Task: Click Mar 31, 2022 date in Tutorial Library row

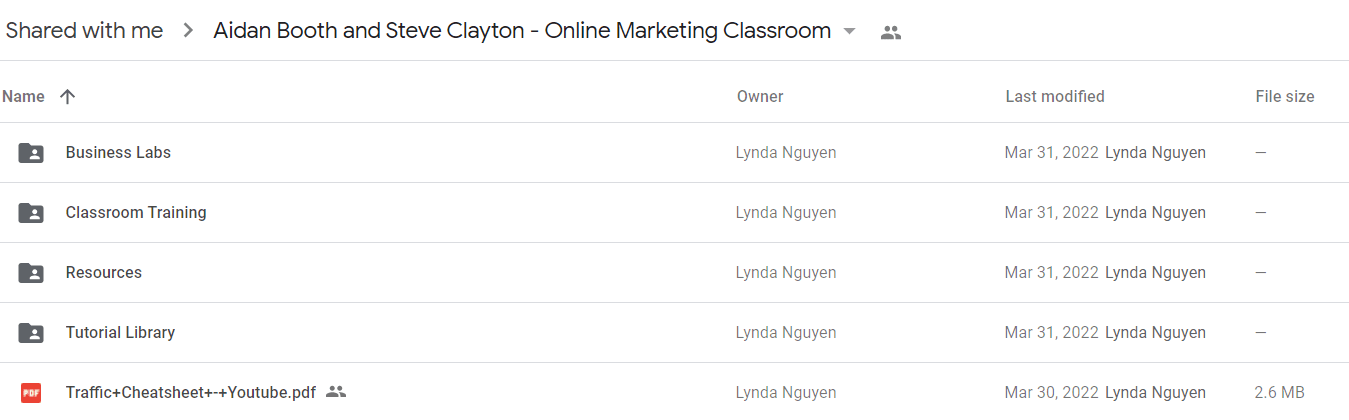Action: 1051,333
